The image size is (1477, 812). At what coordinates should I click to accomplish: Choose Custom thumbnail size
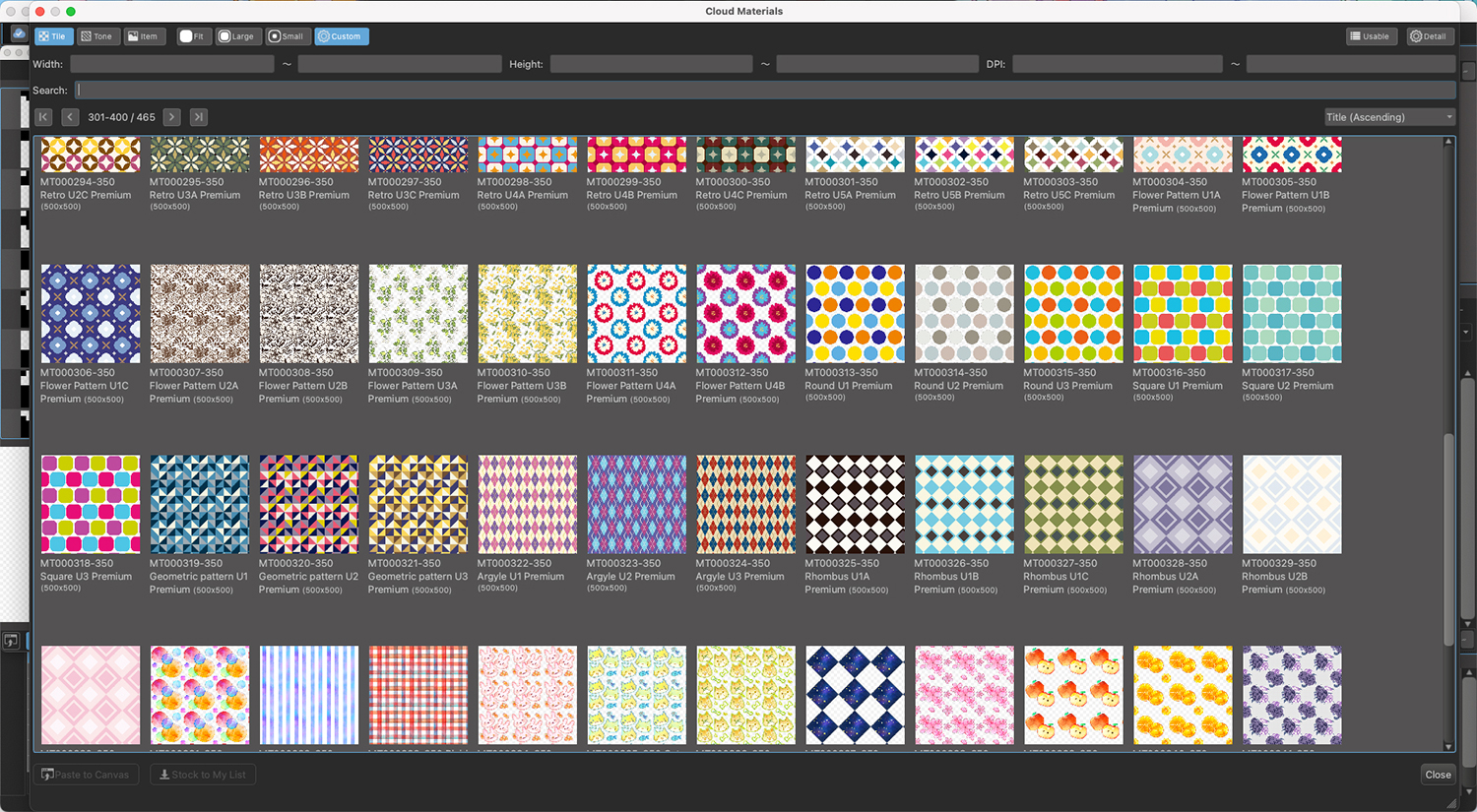pyautogui.click(x=341, y=36)
